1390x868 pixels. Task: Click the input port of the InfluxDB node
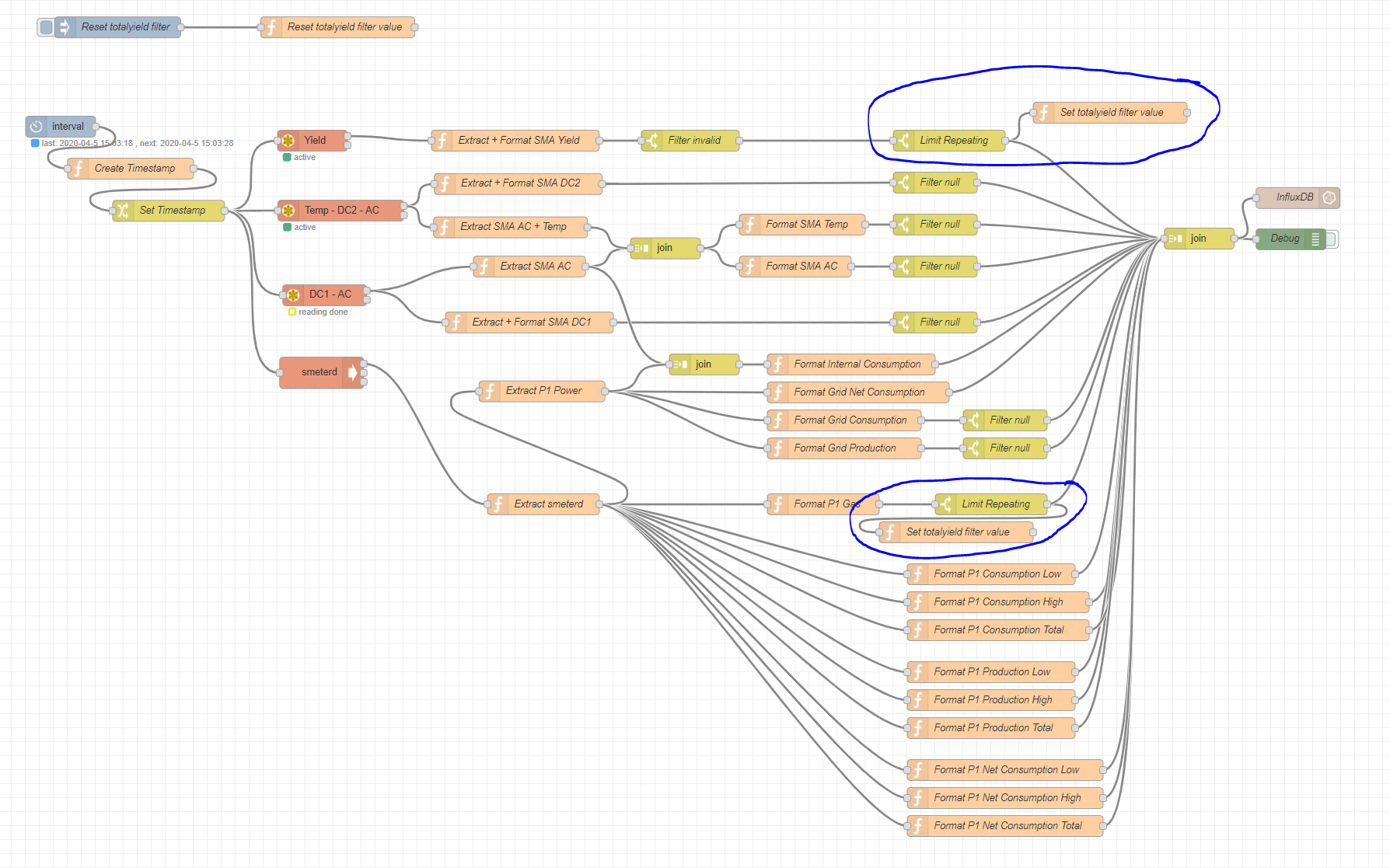pyautogui.click(x=1256, y=197)
